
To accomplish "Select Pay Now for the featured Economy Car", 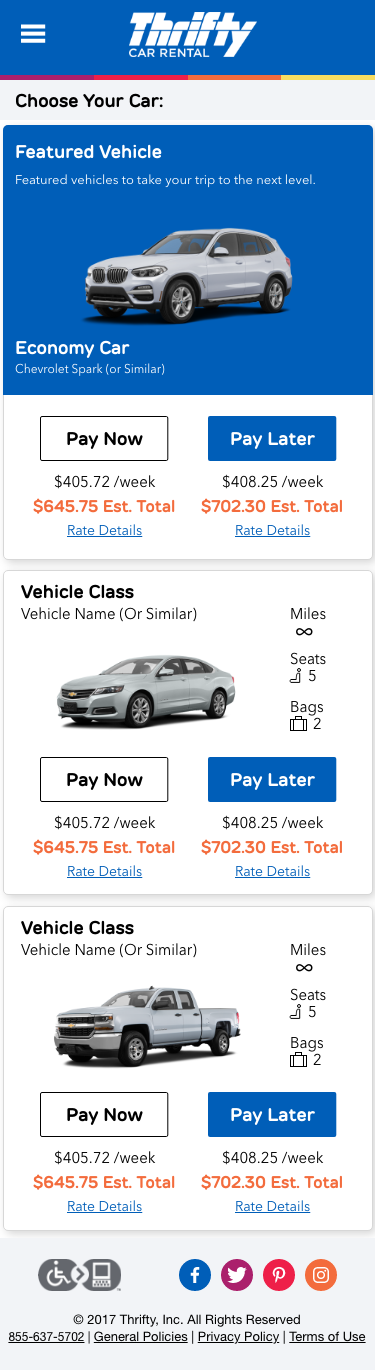I will pyautogui.click(x=104, y=439).
